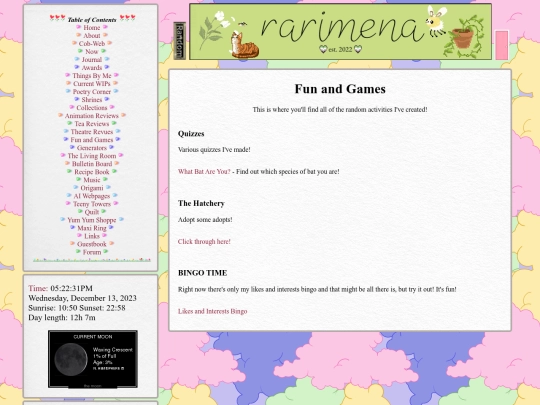Click the pink box beside banner
The height and width of the screenshot is (405, 540).
502,45
